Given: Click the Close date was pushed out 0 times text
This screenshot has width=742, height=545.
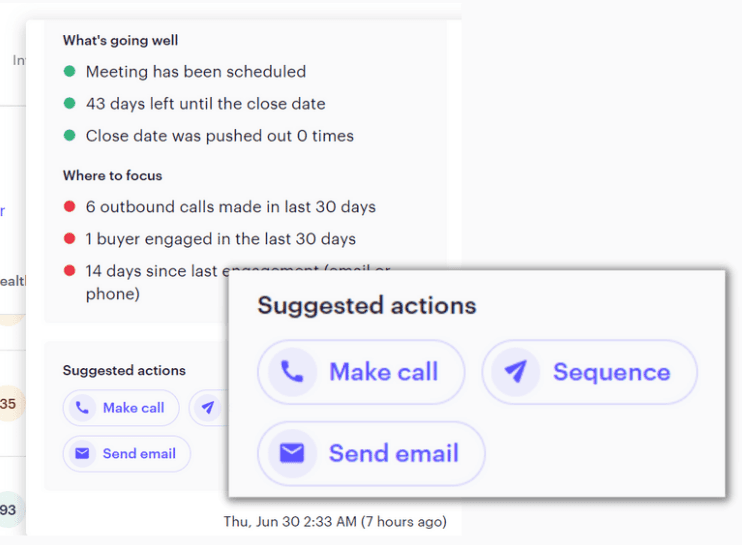Looking at the screenshot, I should [219, 136].
